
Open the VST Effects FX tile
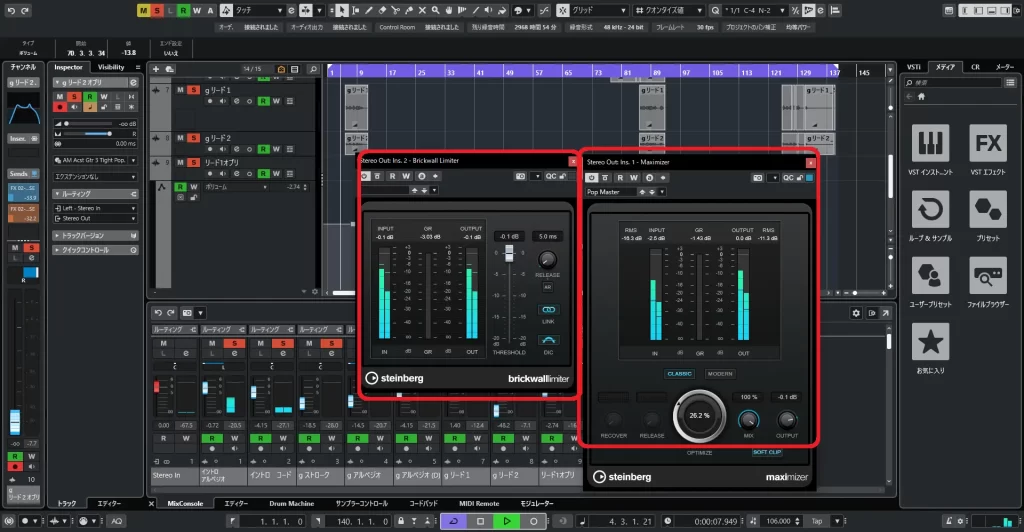(988, 149)
